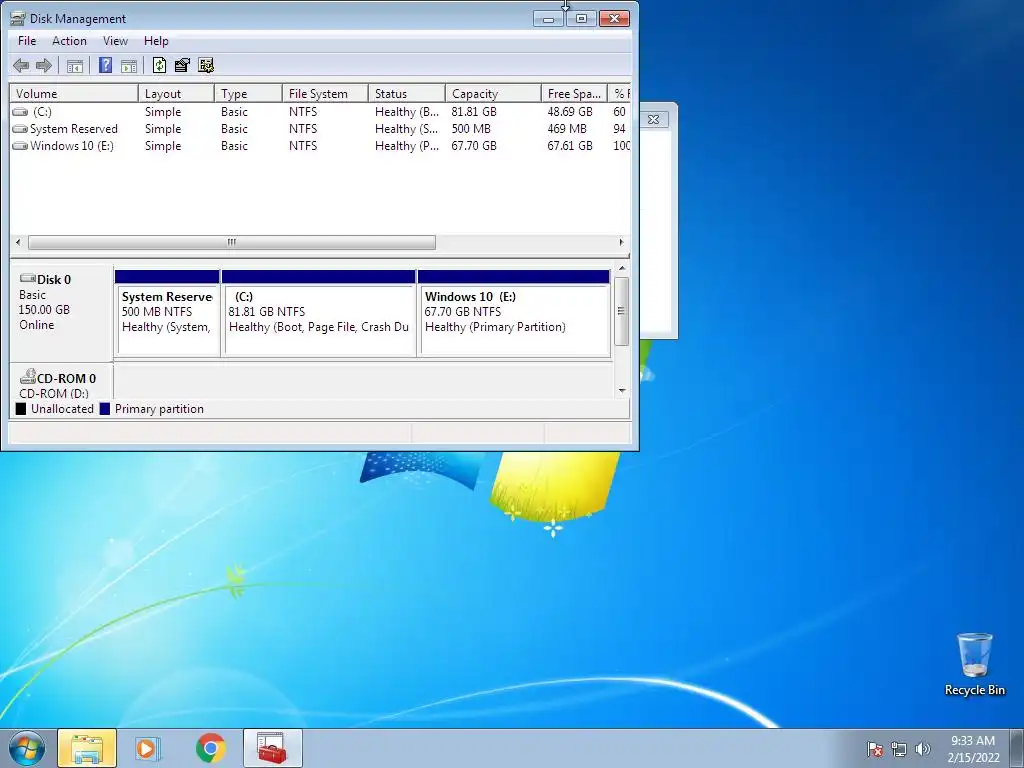Click the CD-ROM 0 drive icon

(27, 377)
